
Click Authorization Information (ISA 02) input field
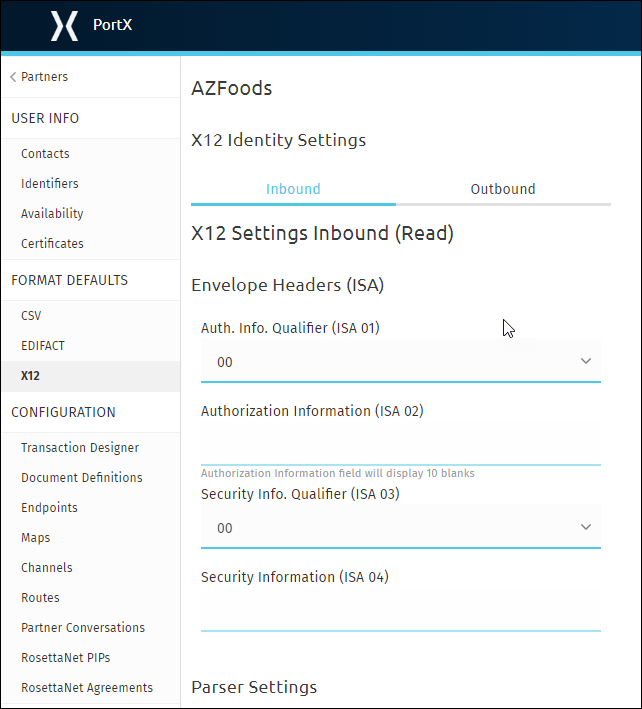pos(401,444)
